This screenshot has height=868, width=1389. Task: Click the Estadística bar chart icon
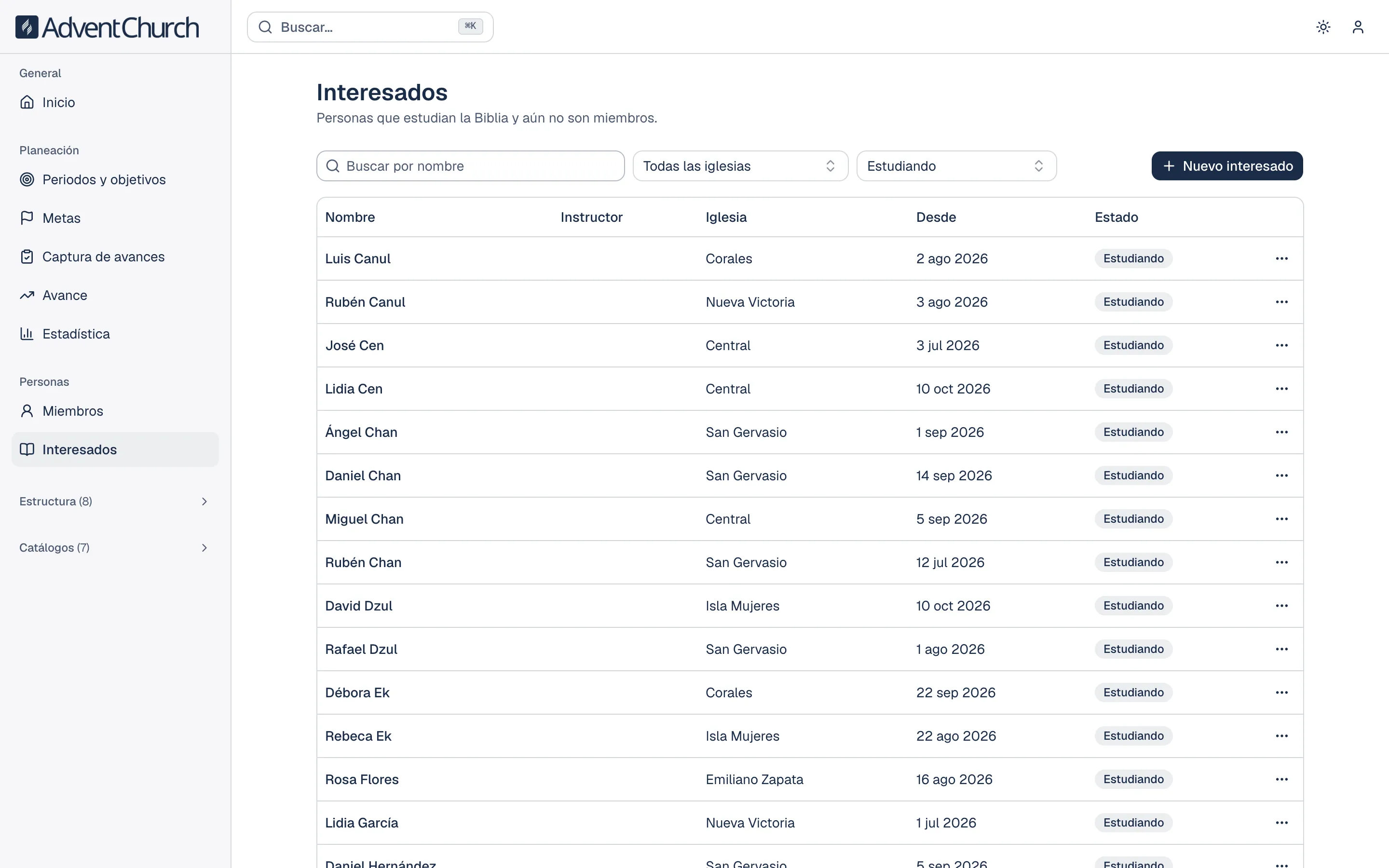27,334
